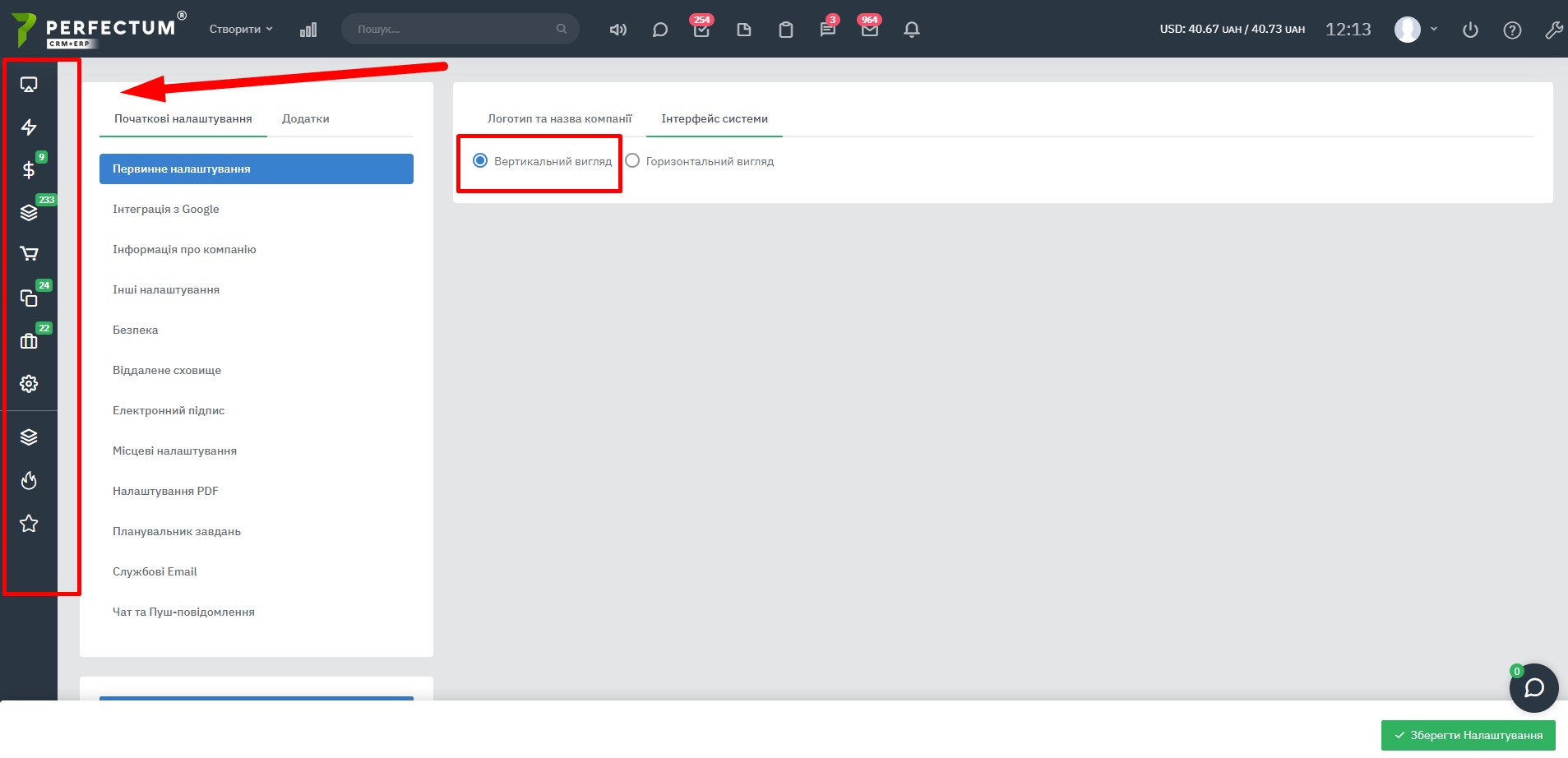Expand the Створити dropdown menu
The width and height of the screenshot is (1568, 758).
click(x=240, y=29)
